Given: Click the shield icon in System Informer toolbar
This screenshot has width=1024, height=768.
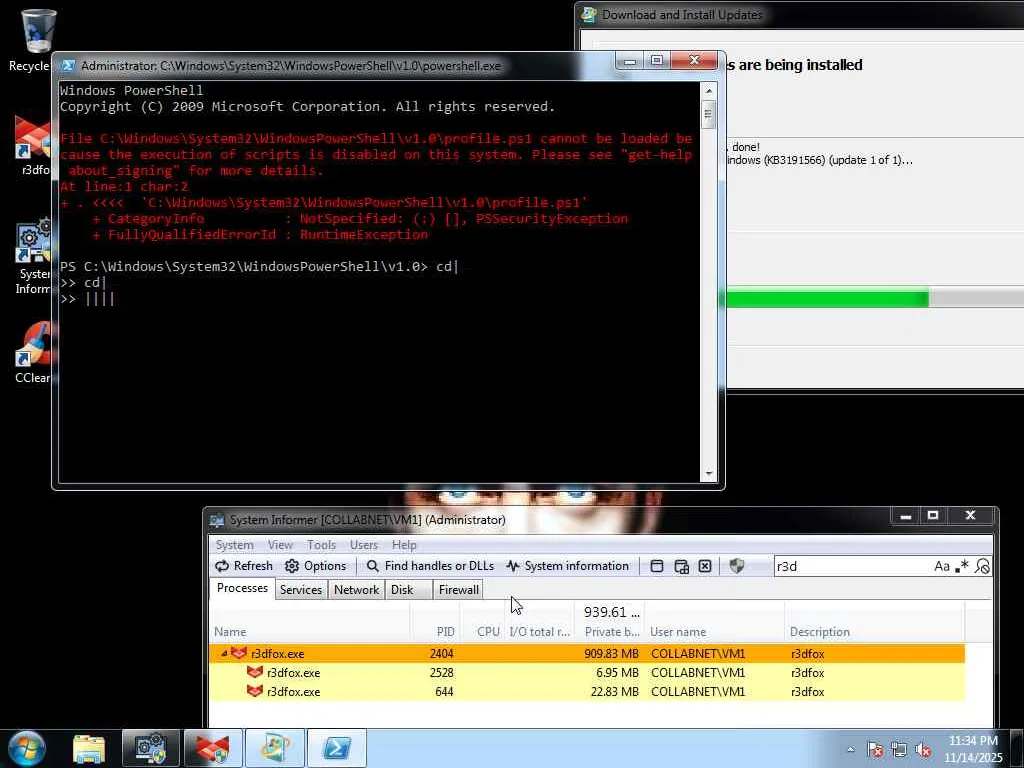Looking at the screenshot, I should coord(737,566).
